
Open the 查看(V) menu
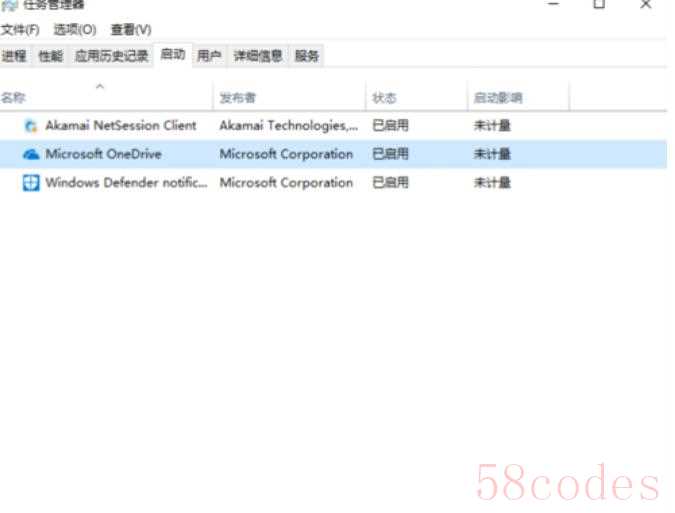131,30
